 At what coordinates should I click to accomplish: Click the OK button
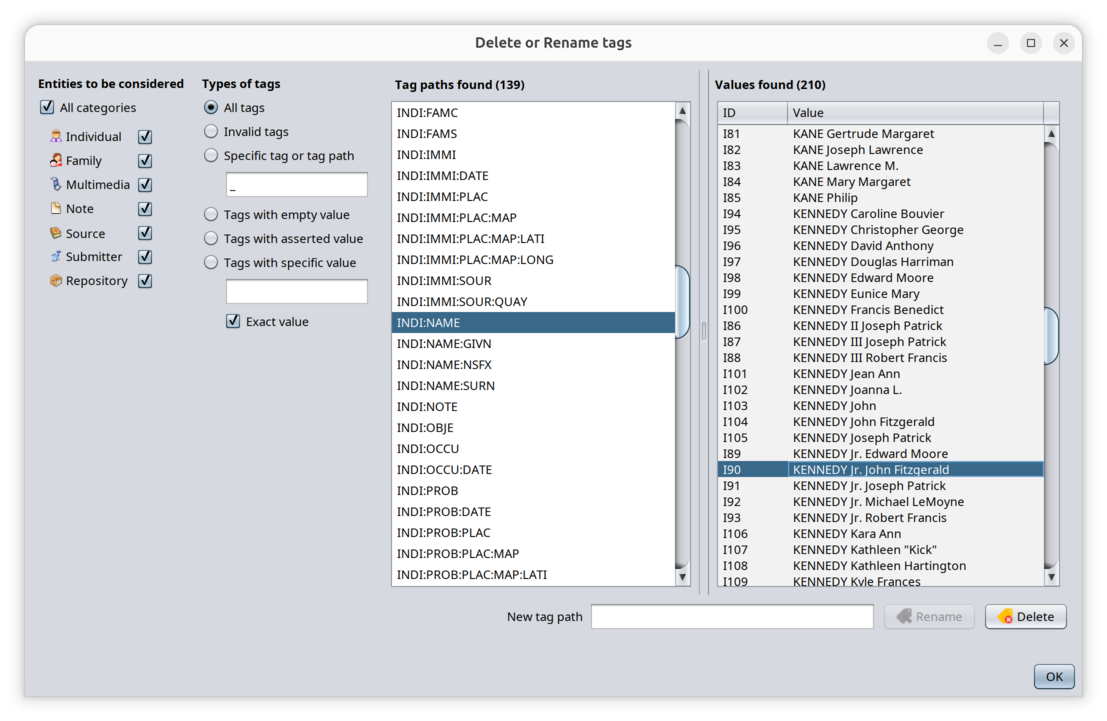coord(1054,677)
